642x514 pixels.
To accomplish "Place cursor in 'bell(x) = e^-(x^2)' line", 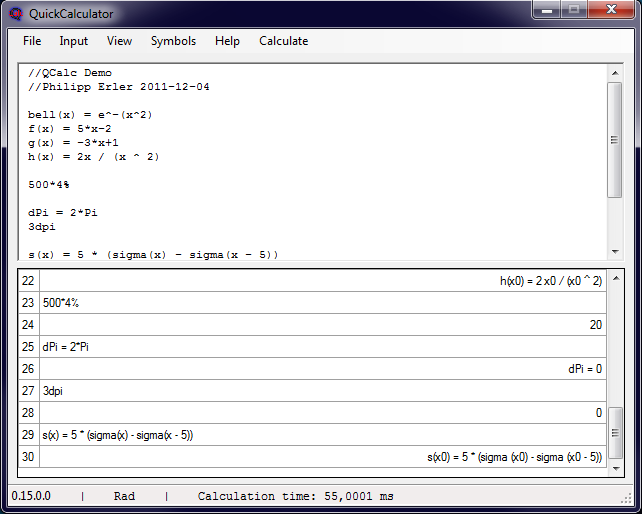I will tap(90, 115).
